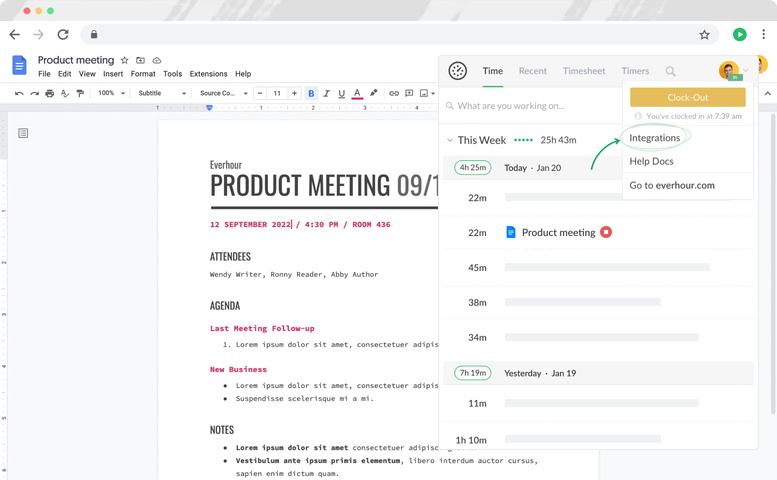777x480 pixels.
Task: Click the Product meeting document title
Action: pos(76,60)
